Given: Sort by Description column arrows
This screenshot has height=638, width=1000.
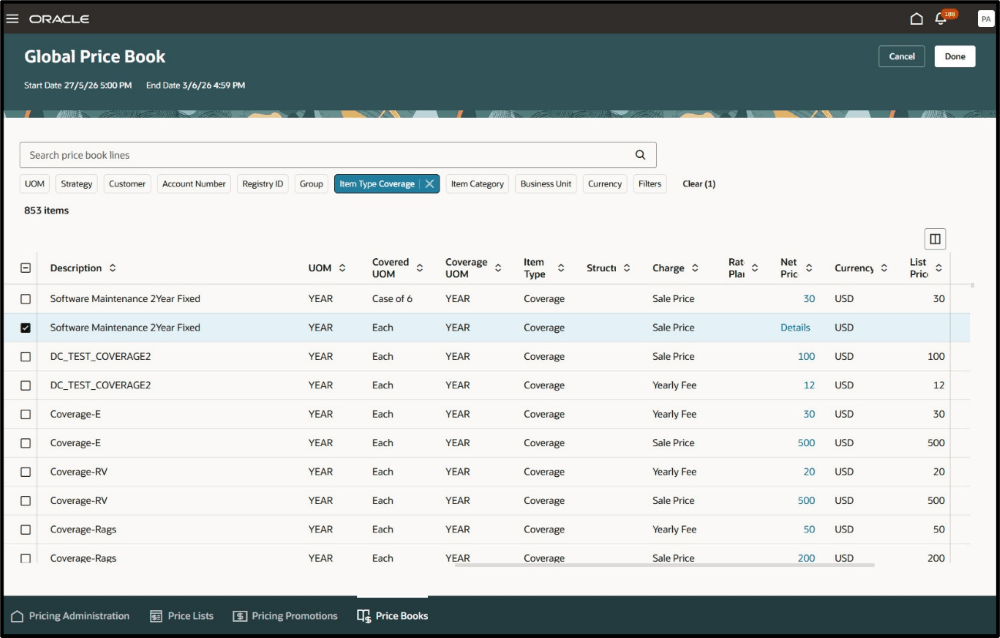Looking at the screenshot, I should pos(112,268).
